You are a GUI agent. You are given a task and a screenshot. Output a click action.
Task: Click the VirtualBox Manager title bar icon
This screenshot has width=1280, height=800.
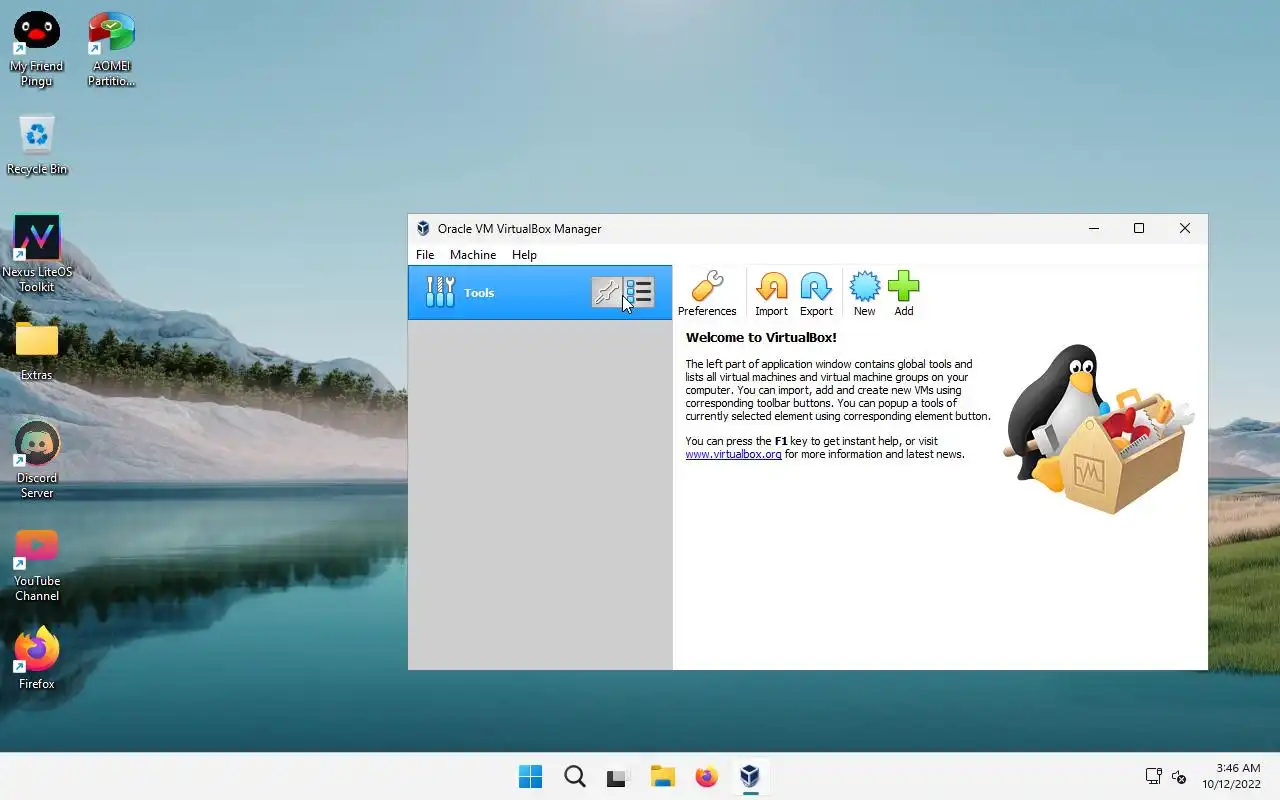(x=423, y=228)
